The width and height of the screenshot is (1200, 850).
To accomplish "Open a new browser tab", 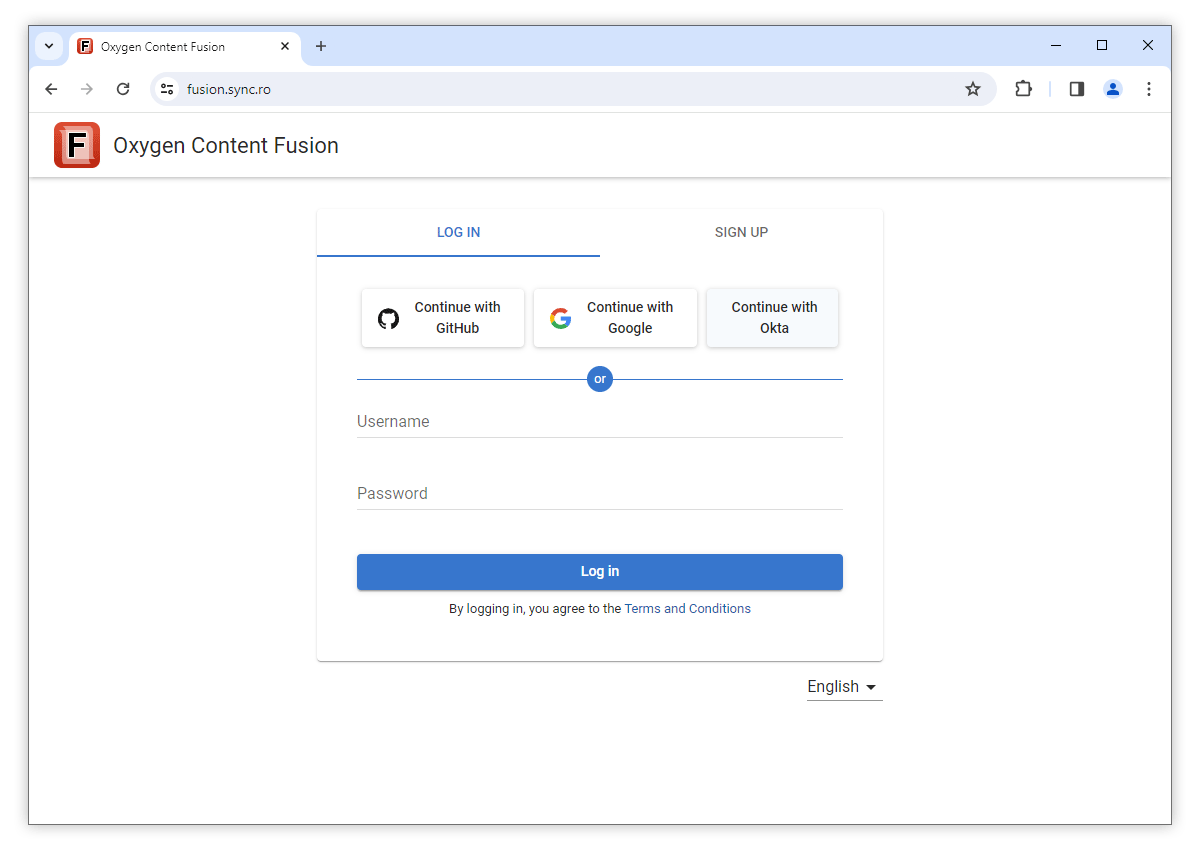I will point(321,46).
